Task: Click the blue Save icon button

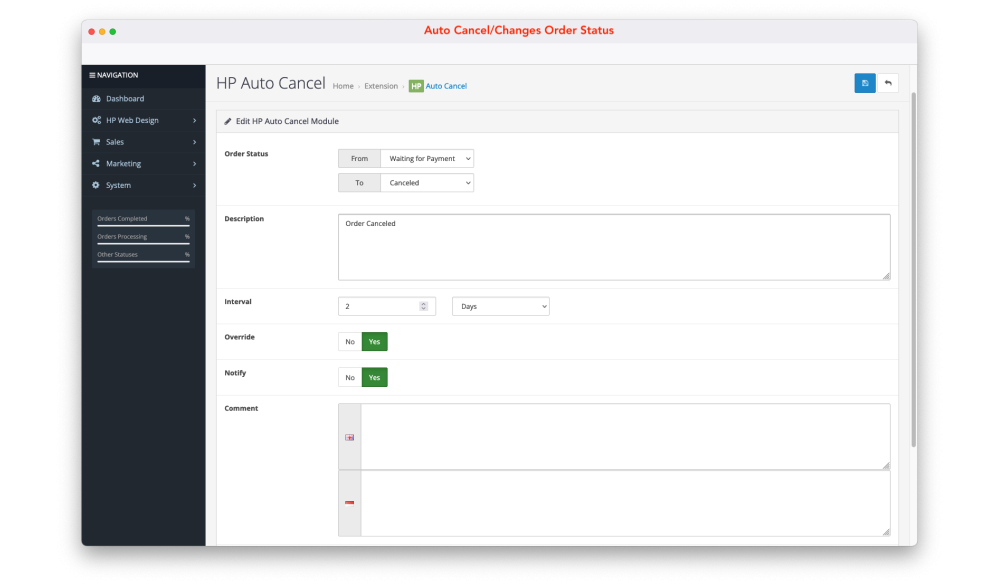Action: pos(864,83)
